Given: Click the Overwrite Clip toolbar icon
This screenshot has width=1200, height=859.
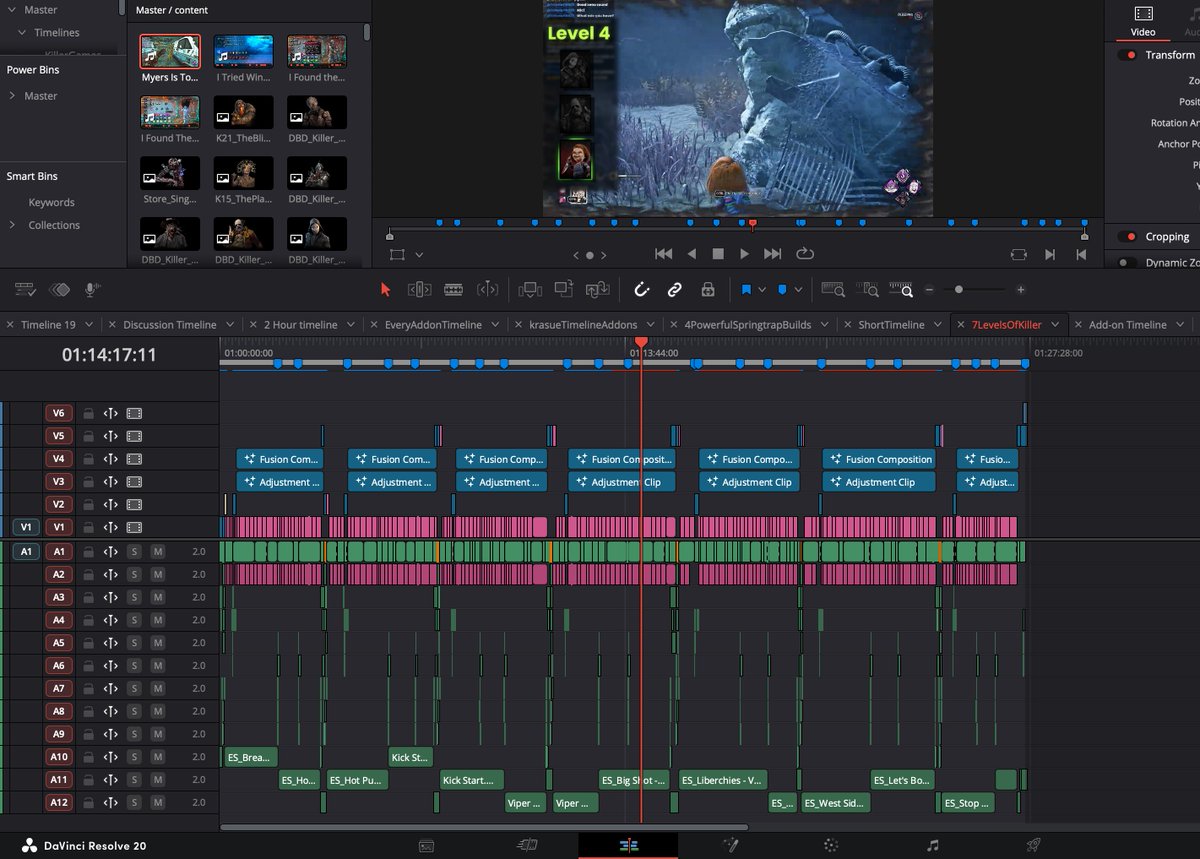Looking at the screenshot, I should click(x=564, y=290).
